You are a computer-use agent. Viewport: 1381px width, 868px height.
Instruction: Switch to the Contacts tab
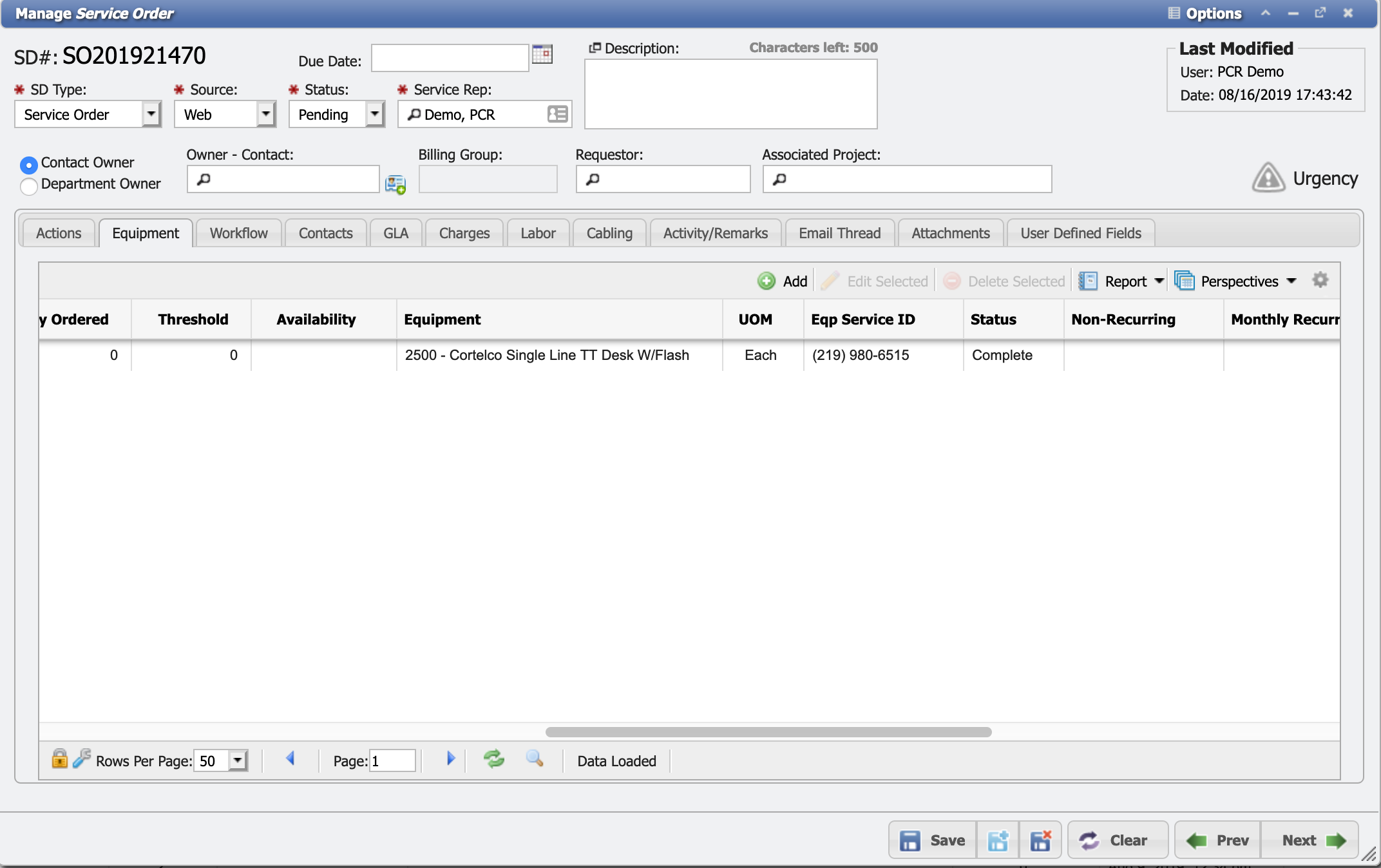coord(325,233)
